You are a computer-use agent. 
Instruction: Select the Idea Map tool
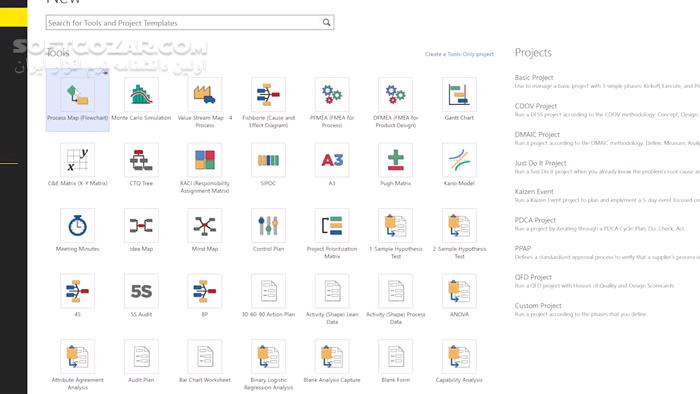[x=141, y=226]
